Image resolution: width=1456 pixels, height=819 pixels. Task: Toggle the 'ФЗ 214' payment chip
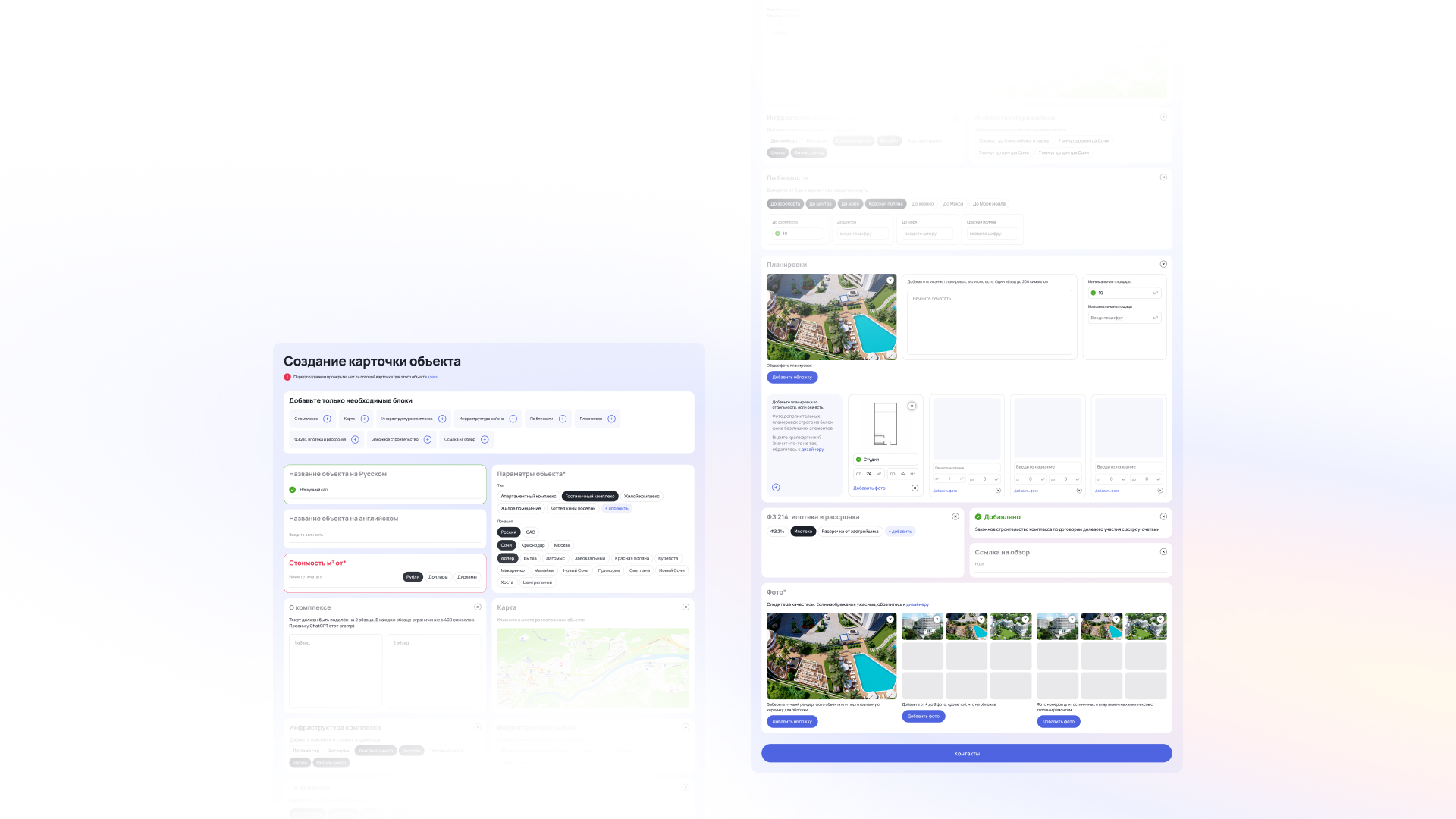coord(777,532)
